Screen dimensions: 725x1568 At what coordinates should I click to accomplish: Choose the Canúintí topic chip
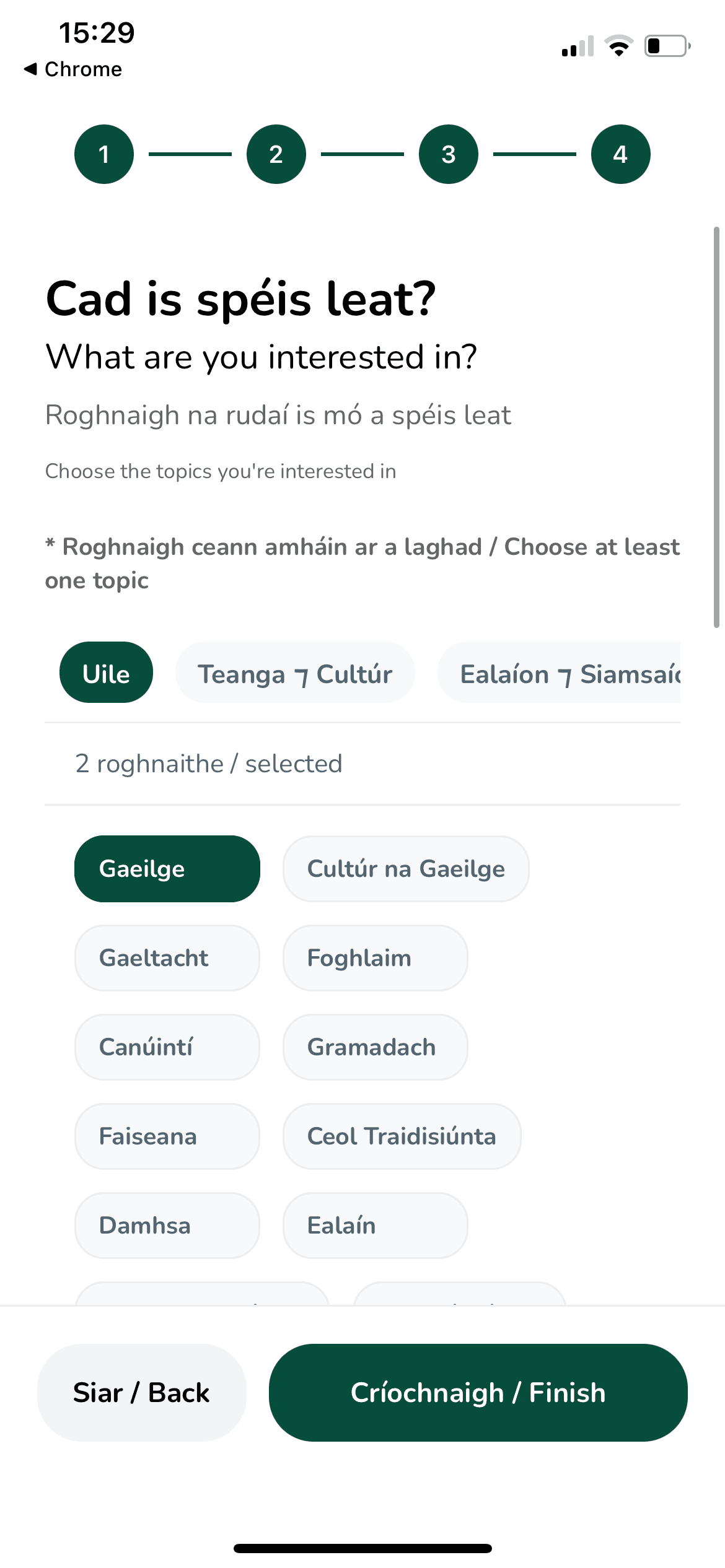pos(167,1047)
